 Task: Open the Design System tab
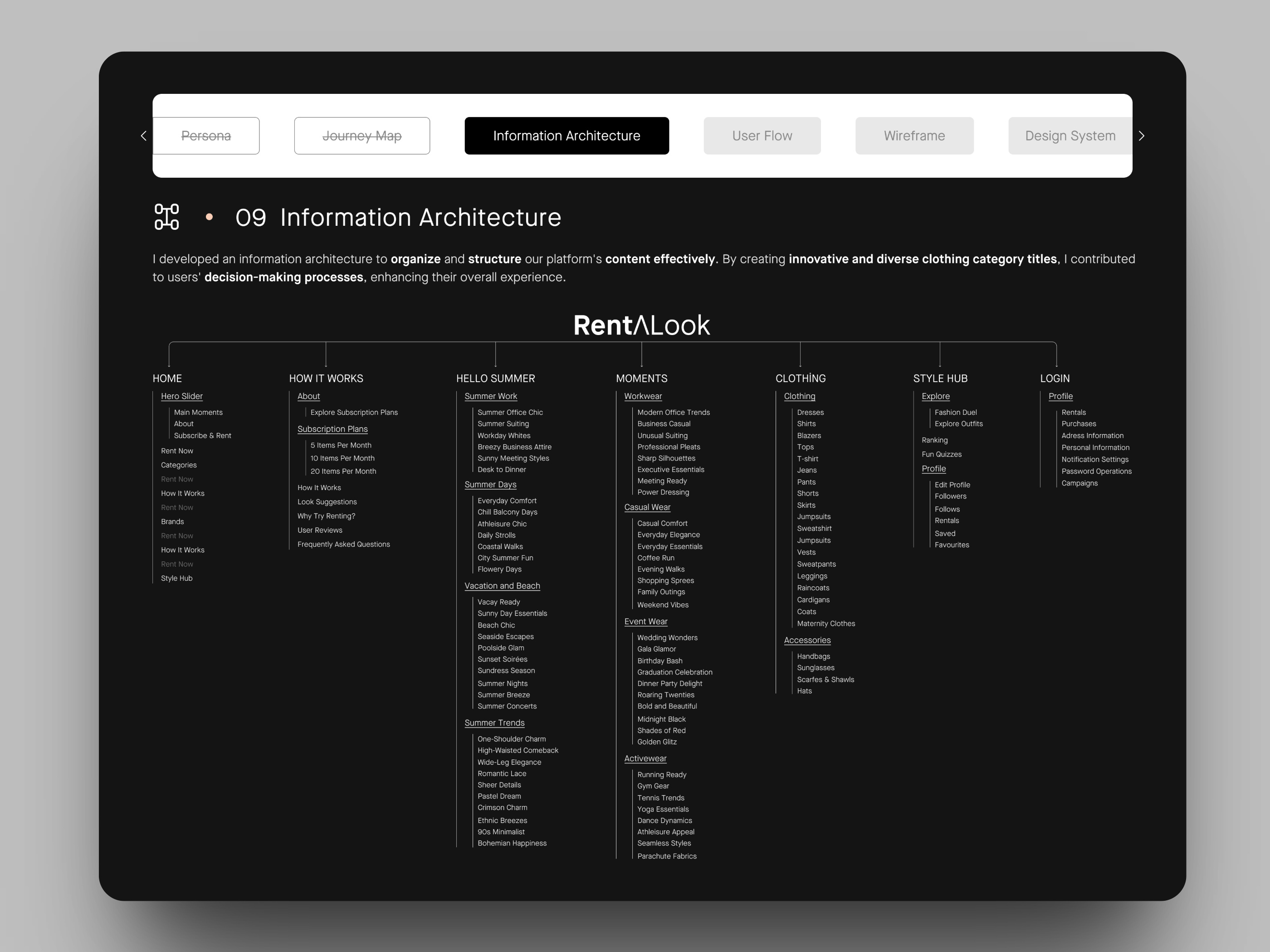[1070, 136]
